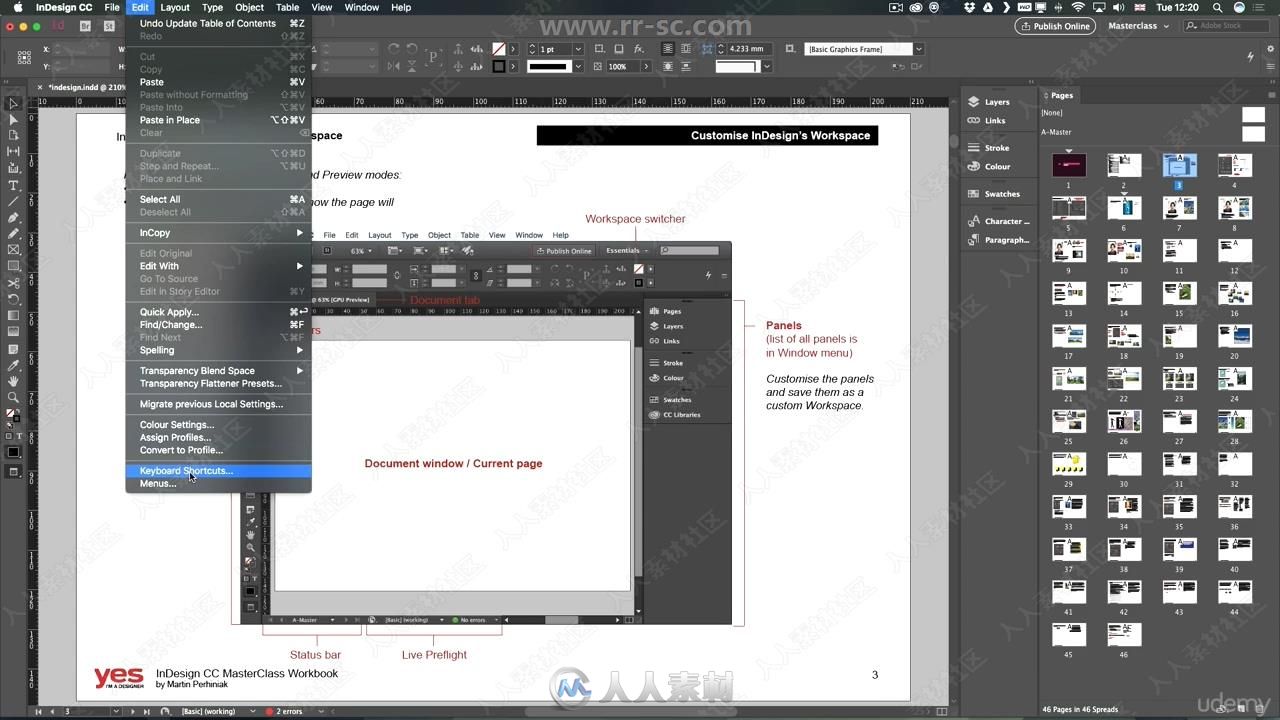Image resolution: width=1280 pixels, height=720 pixels.
Task: Open corner options shape dropdown
Action: tap(767, 67)
